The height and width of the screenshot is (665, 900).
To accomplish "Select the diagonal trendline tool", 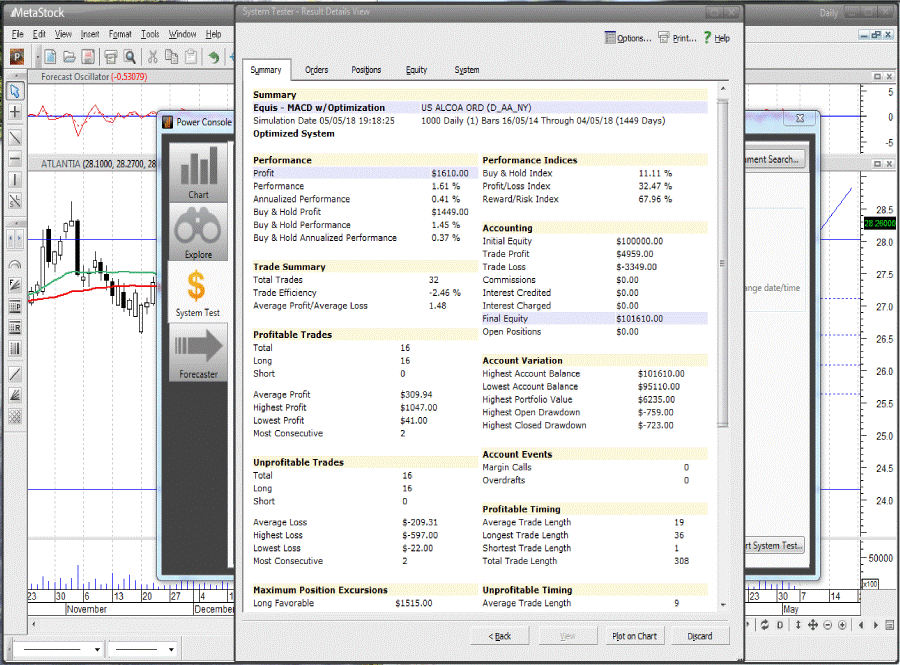I will tap(15, 138).
